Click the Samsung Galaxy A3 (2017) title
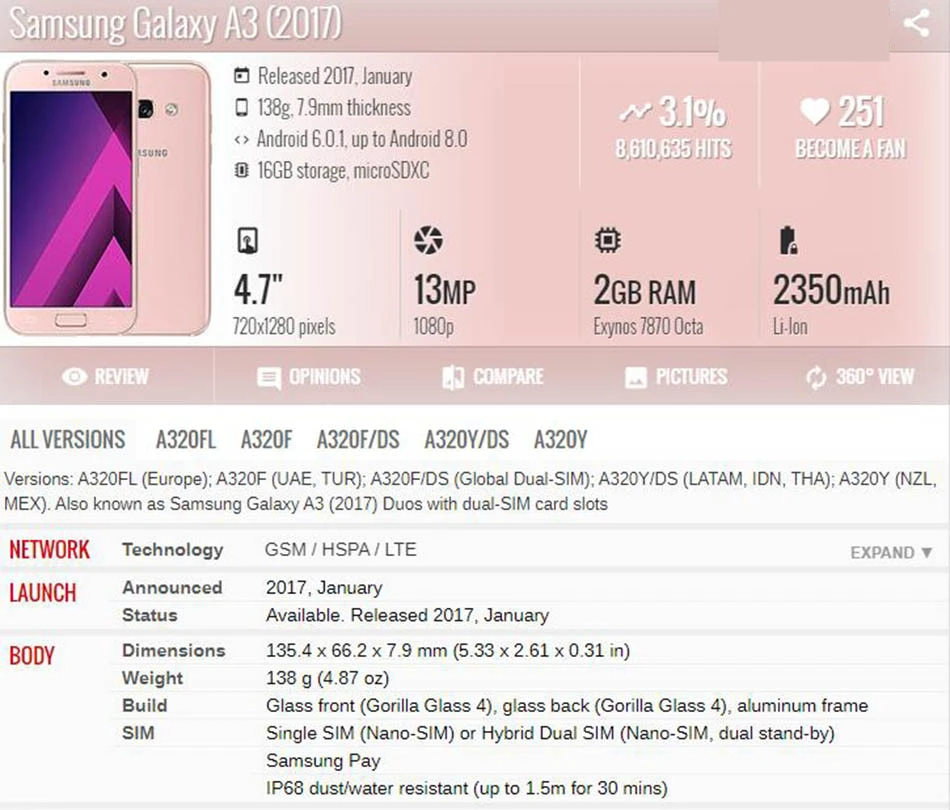 [x=176, y=24]
